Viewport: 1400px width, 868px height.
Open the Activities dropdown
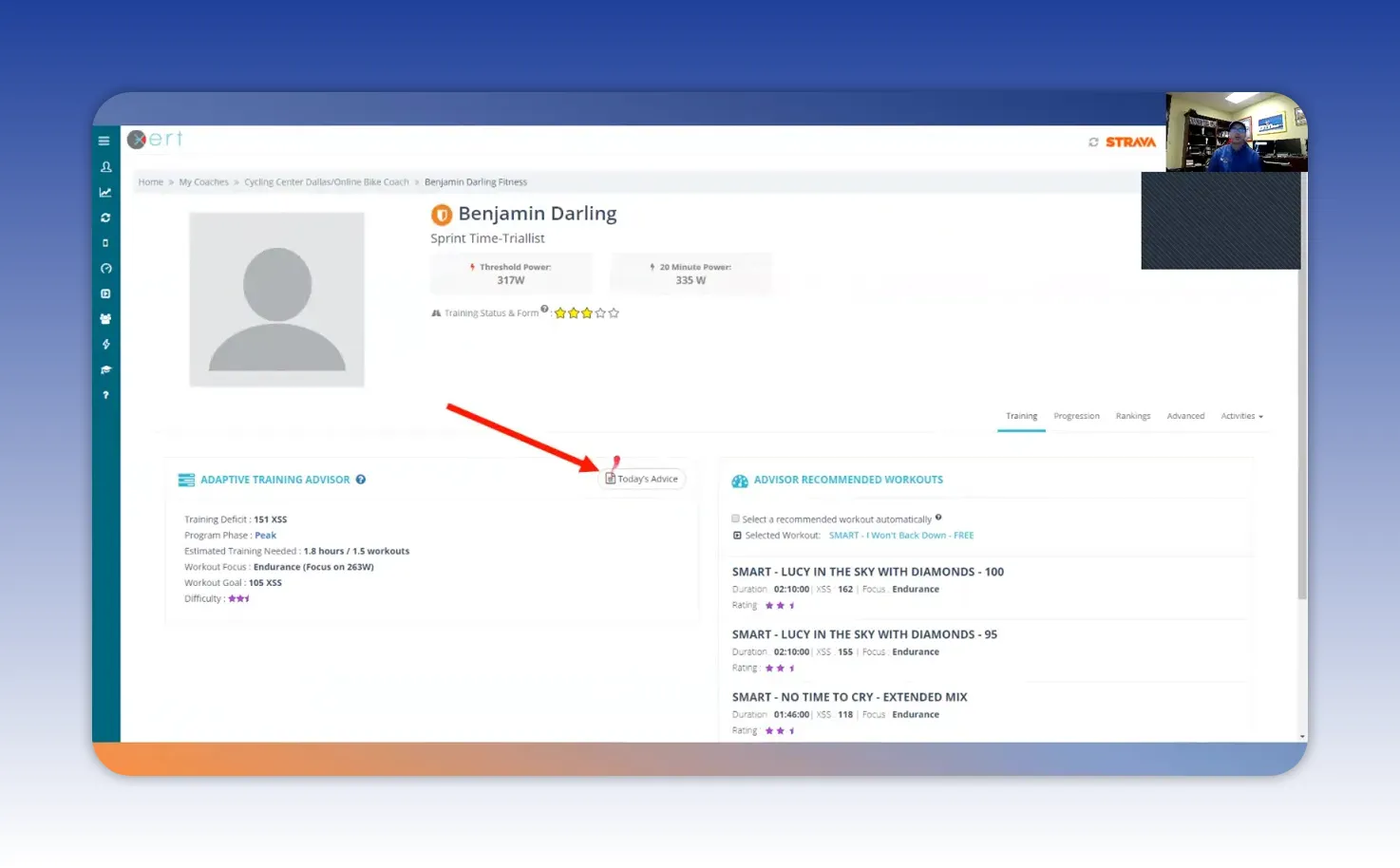click(x=1241, y=416)
